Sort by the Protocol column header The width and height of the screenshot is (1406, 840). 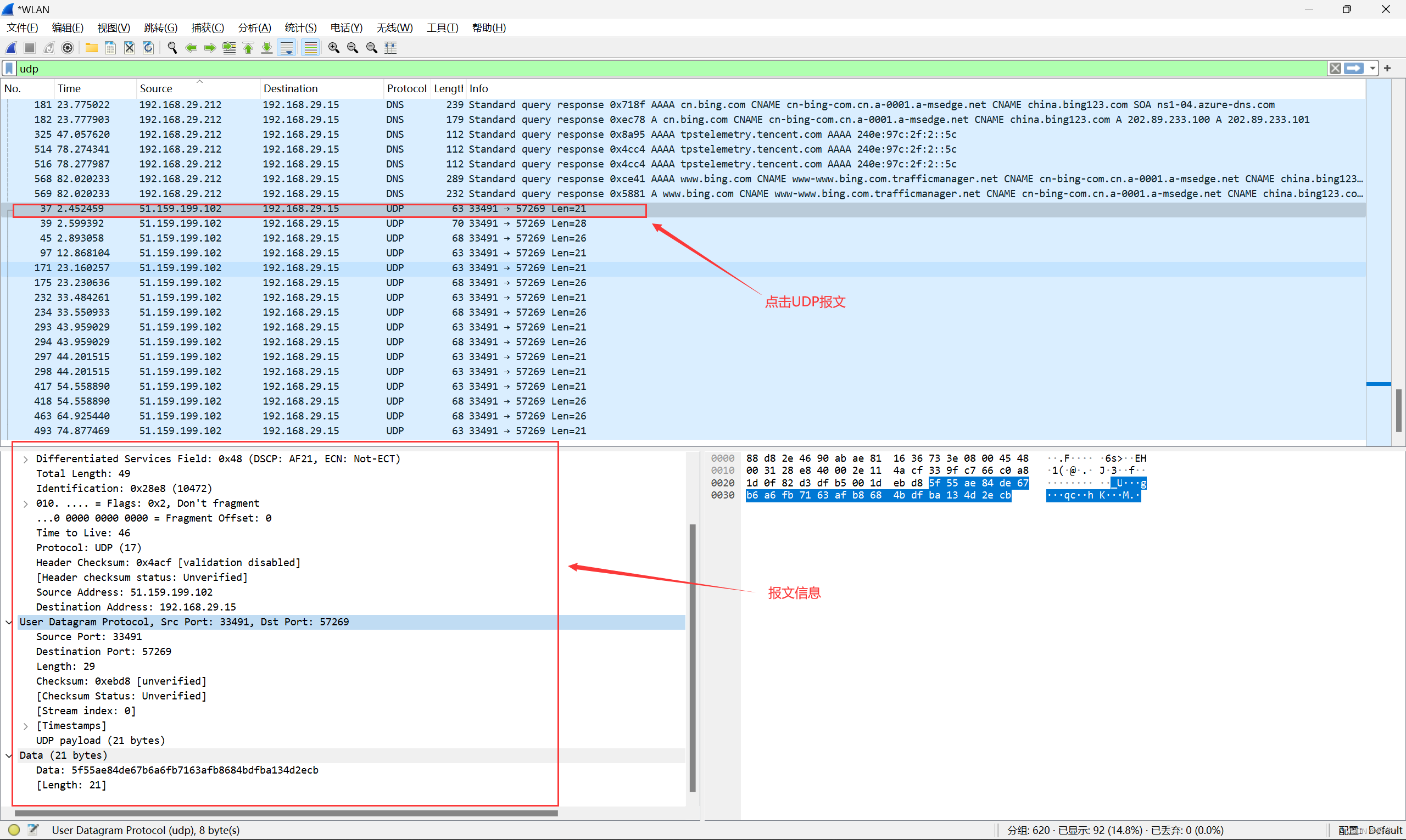406,88
